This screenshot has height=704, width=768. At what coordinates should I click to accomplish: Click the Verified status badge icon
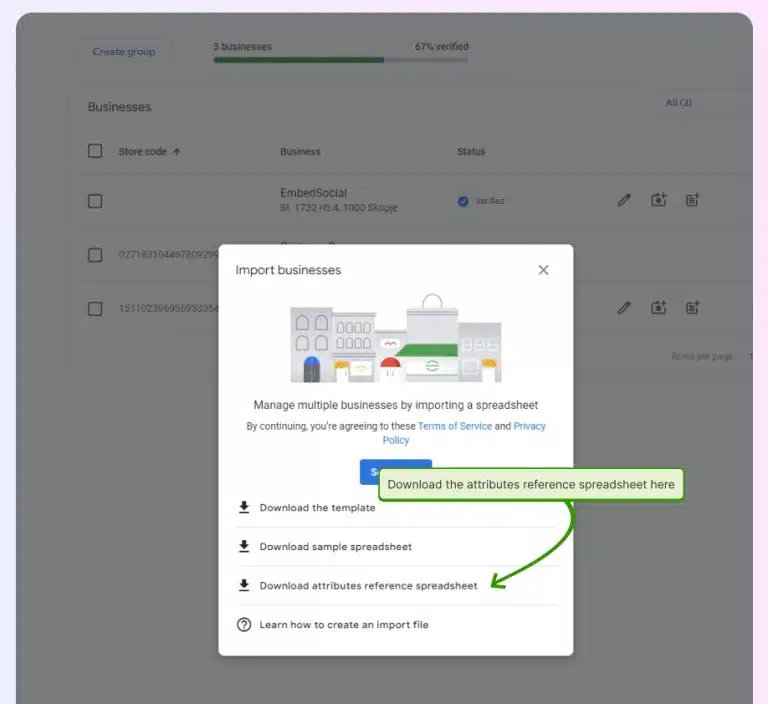pos(463,201)
